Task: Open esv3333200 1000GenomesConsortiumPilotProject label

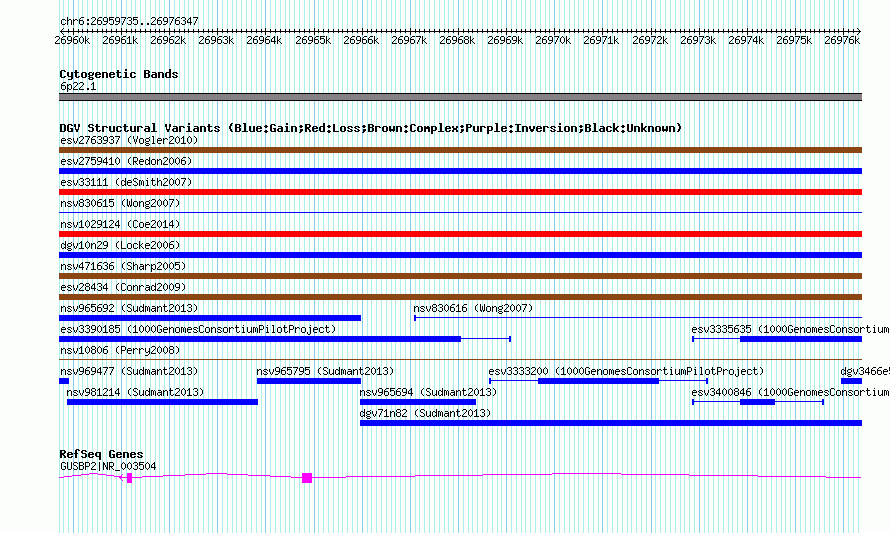Action: 626,371
